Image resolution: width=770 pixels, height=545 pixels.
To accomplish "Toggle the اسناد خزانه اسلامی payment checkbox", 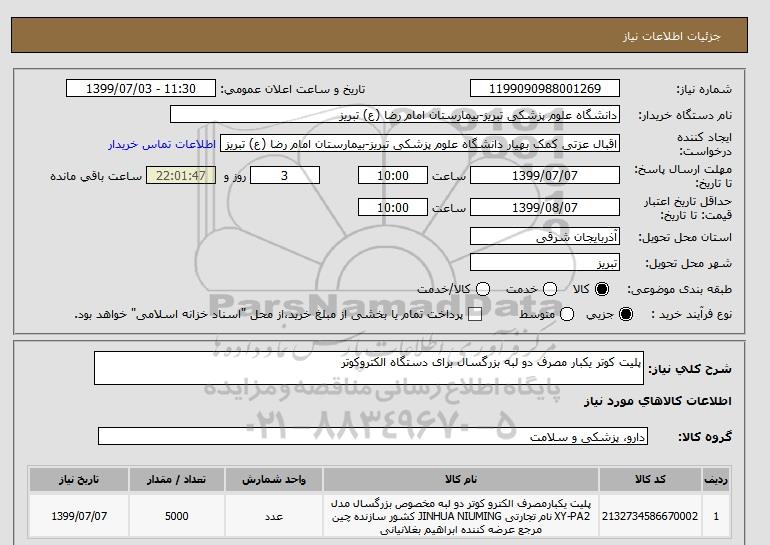I will coord(475,315).
